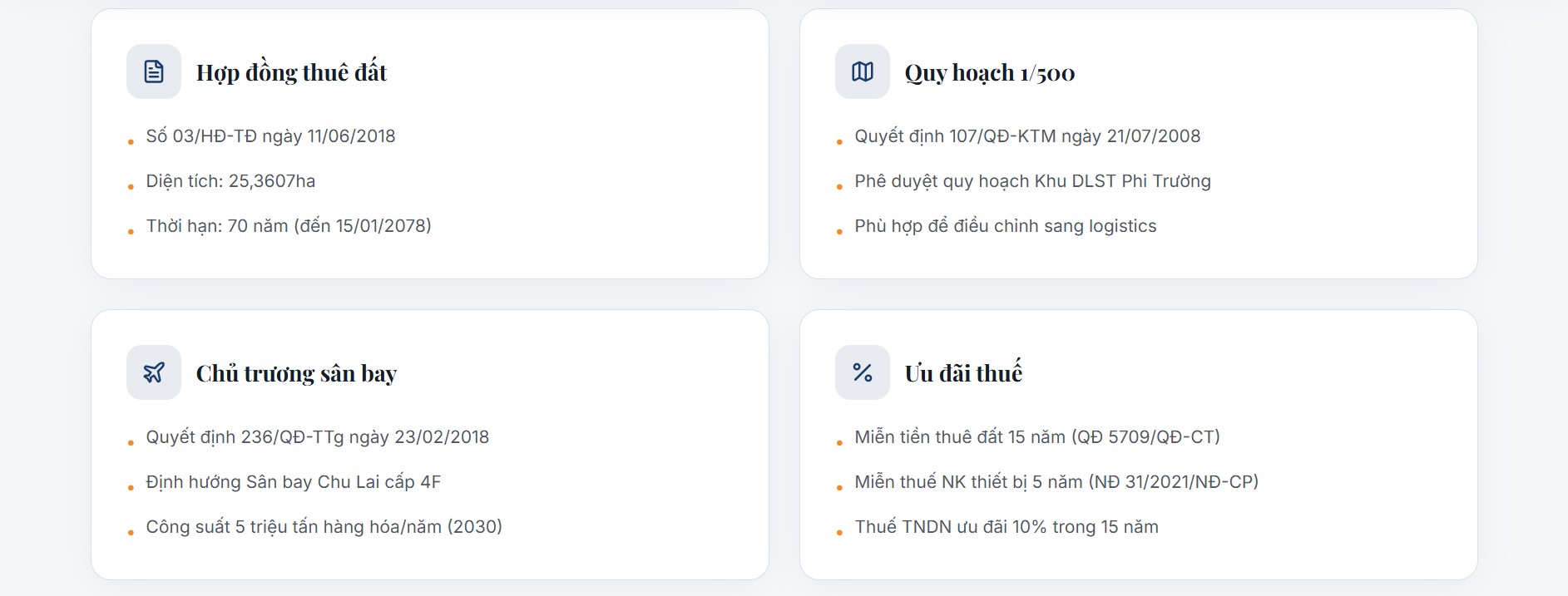The width and height of the screenshot is (1568, 596).
Task: Click the Miễn thuế NK thiết bị line
Action: [x=1056, y=482]
